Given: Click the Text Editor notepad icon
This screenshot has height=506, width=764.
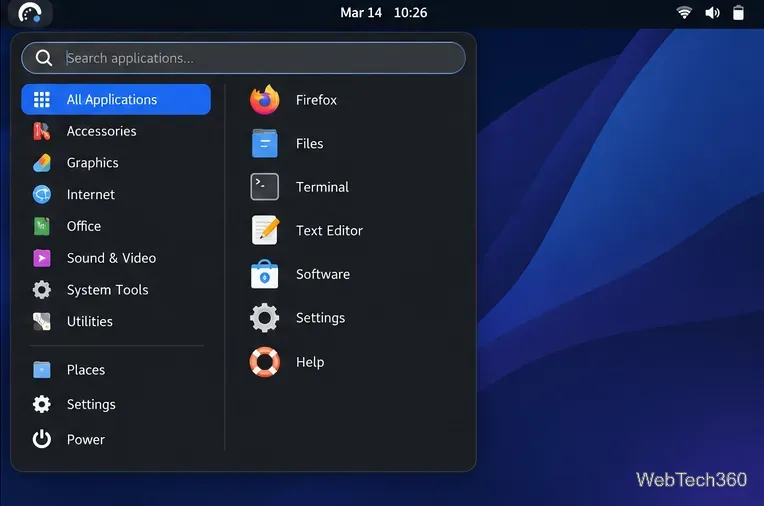Looking at the screenshot, I should coord(266,230).
